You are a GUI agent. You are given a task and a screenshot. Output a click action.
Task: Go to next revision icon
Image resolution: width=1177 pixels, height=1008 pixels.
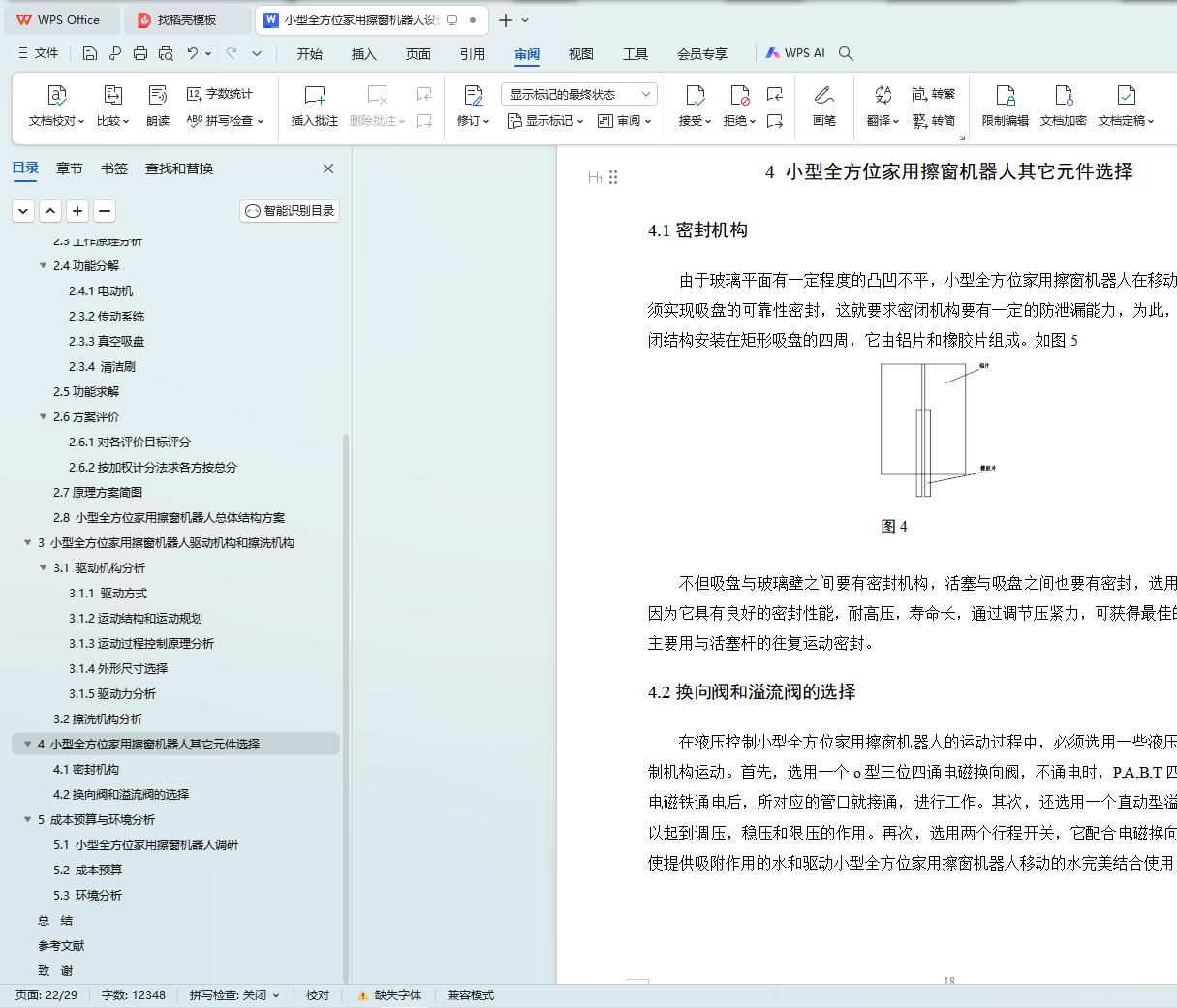pyautogui.click(x=775, y=121)
